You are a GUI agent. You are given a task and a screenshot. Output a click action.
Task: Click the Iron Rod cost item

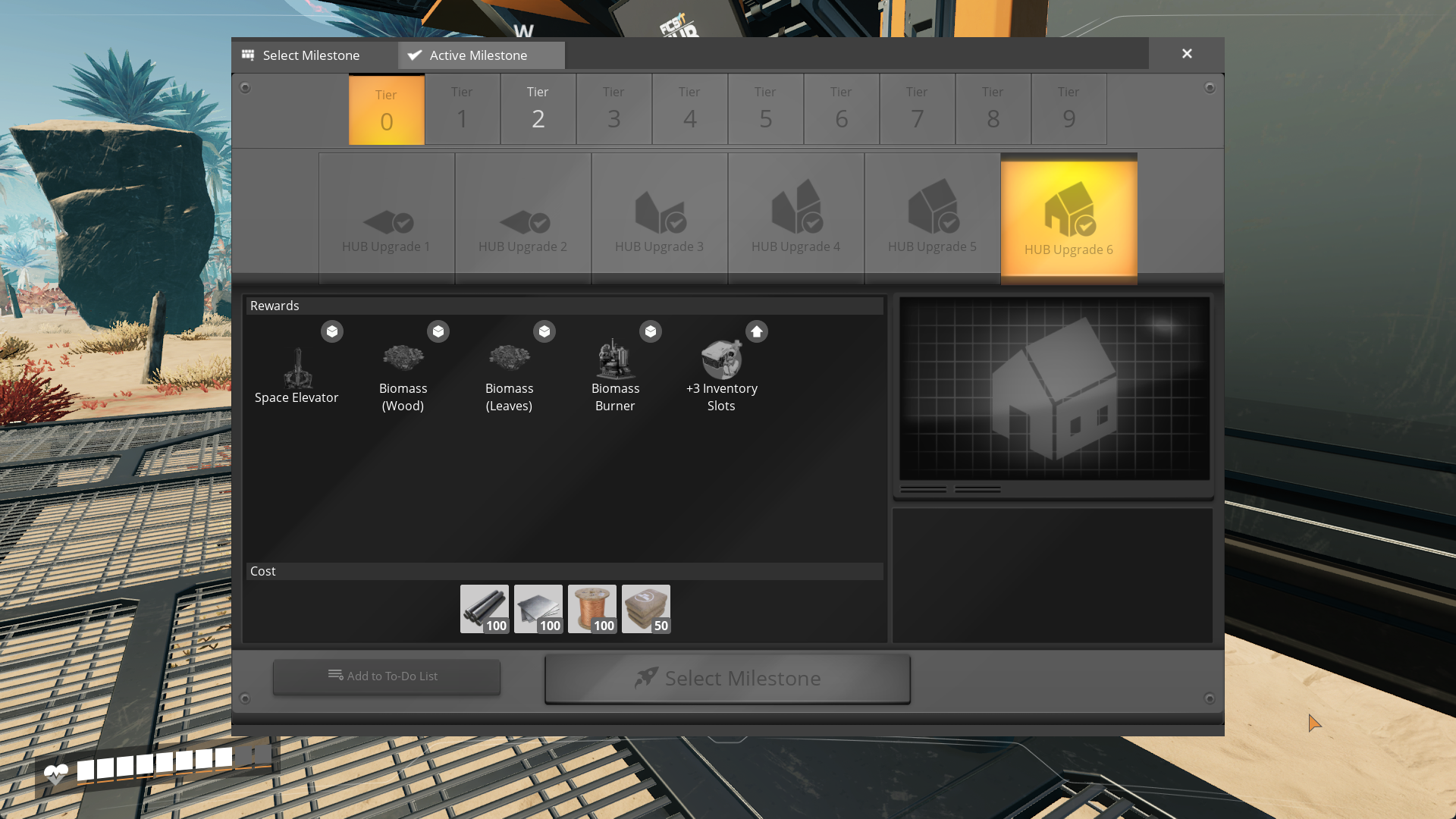(485, 609)
